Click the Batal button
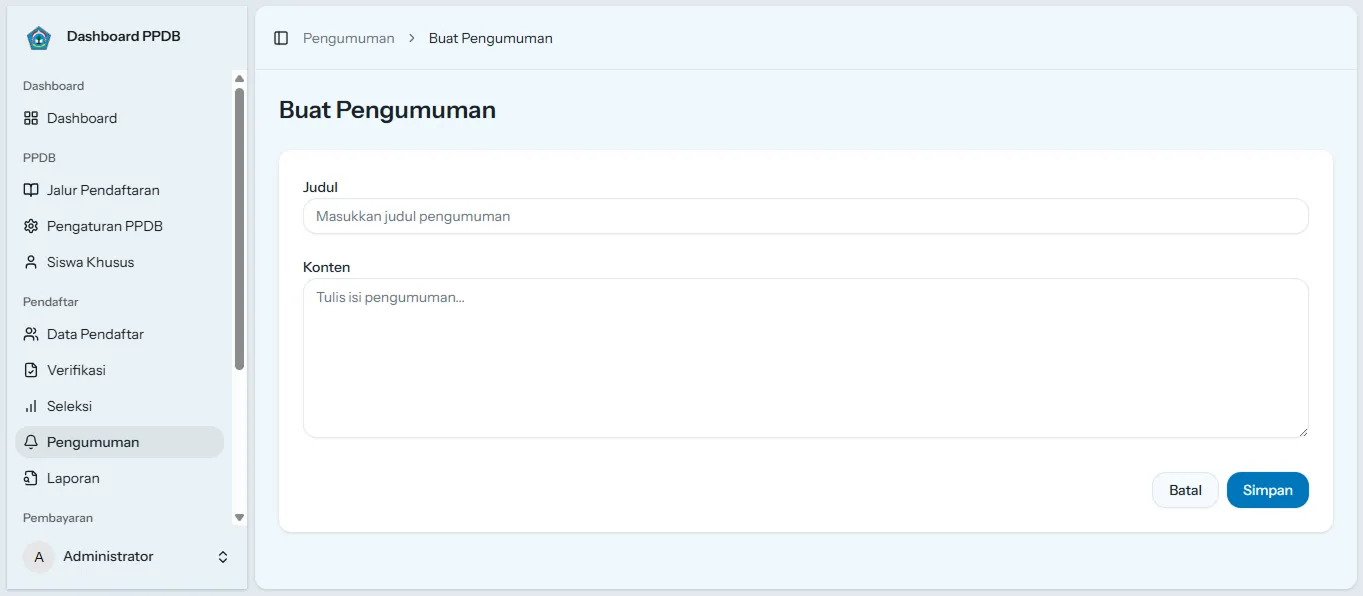 (1185, 490)
